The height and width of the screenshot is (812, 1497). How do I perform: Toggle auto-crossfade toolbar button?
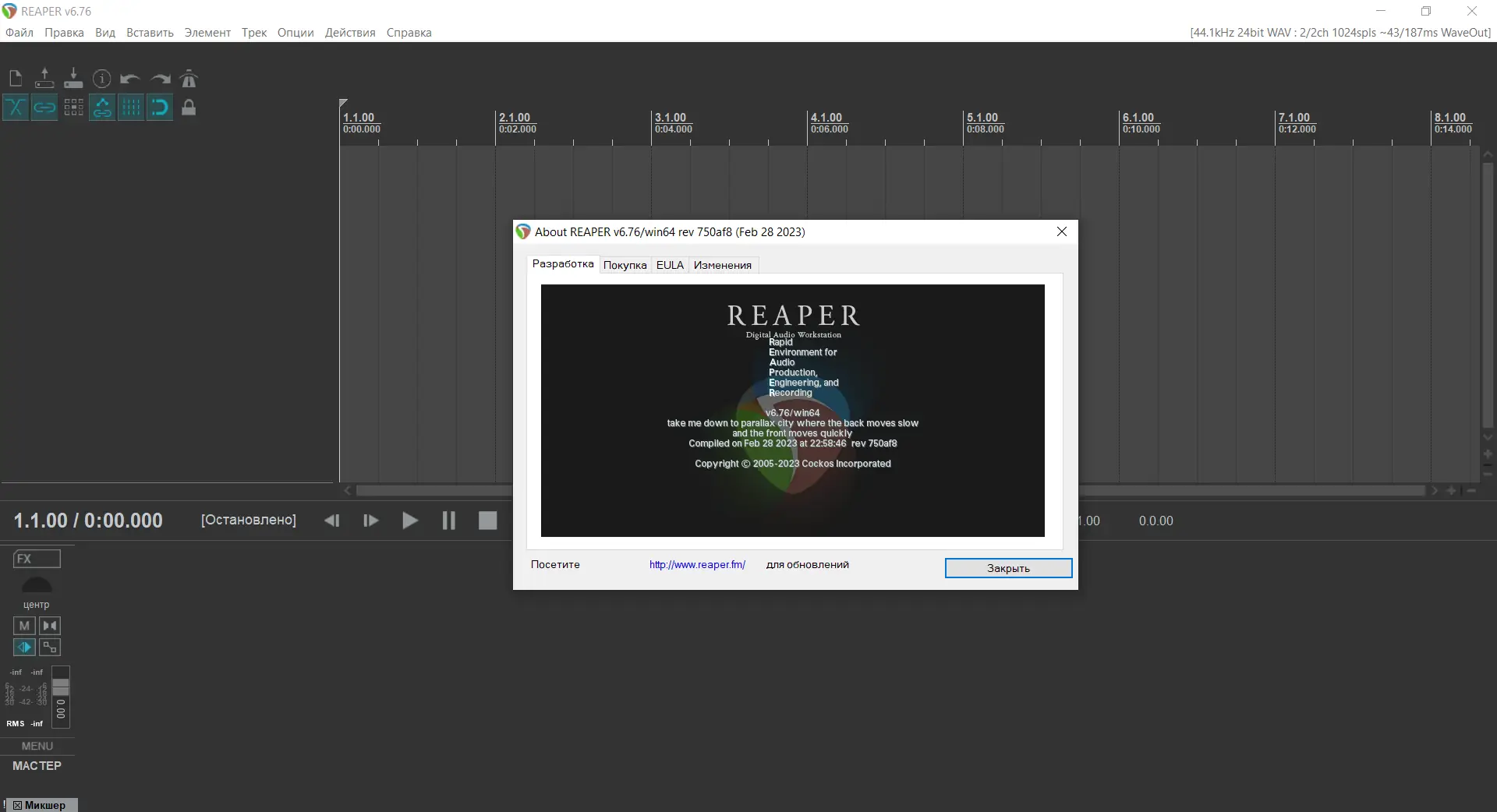point(16,108)
